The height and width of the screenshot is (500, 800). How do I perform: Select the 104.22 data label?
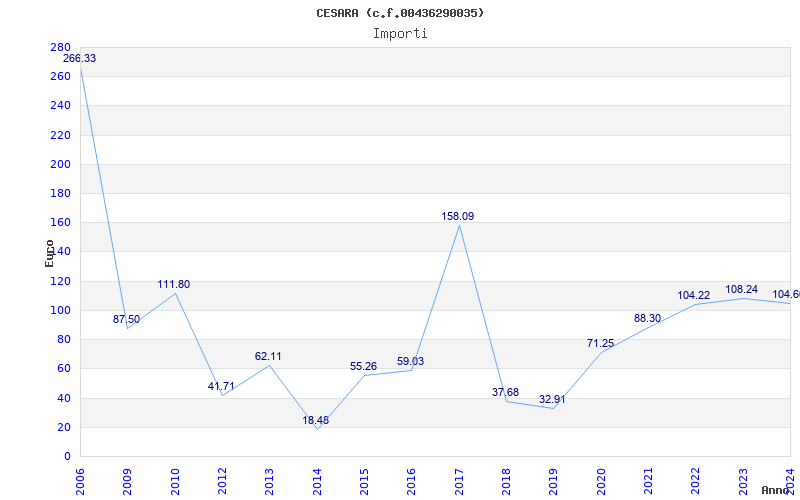point(694,296)
